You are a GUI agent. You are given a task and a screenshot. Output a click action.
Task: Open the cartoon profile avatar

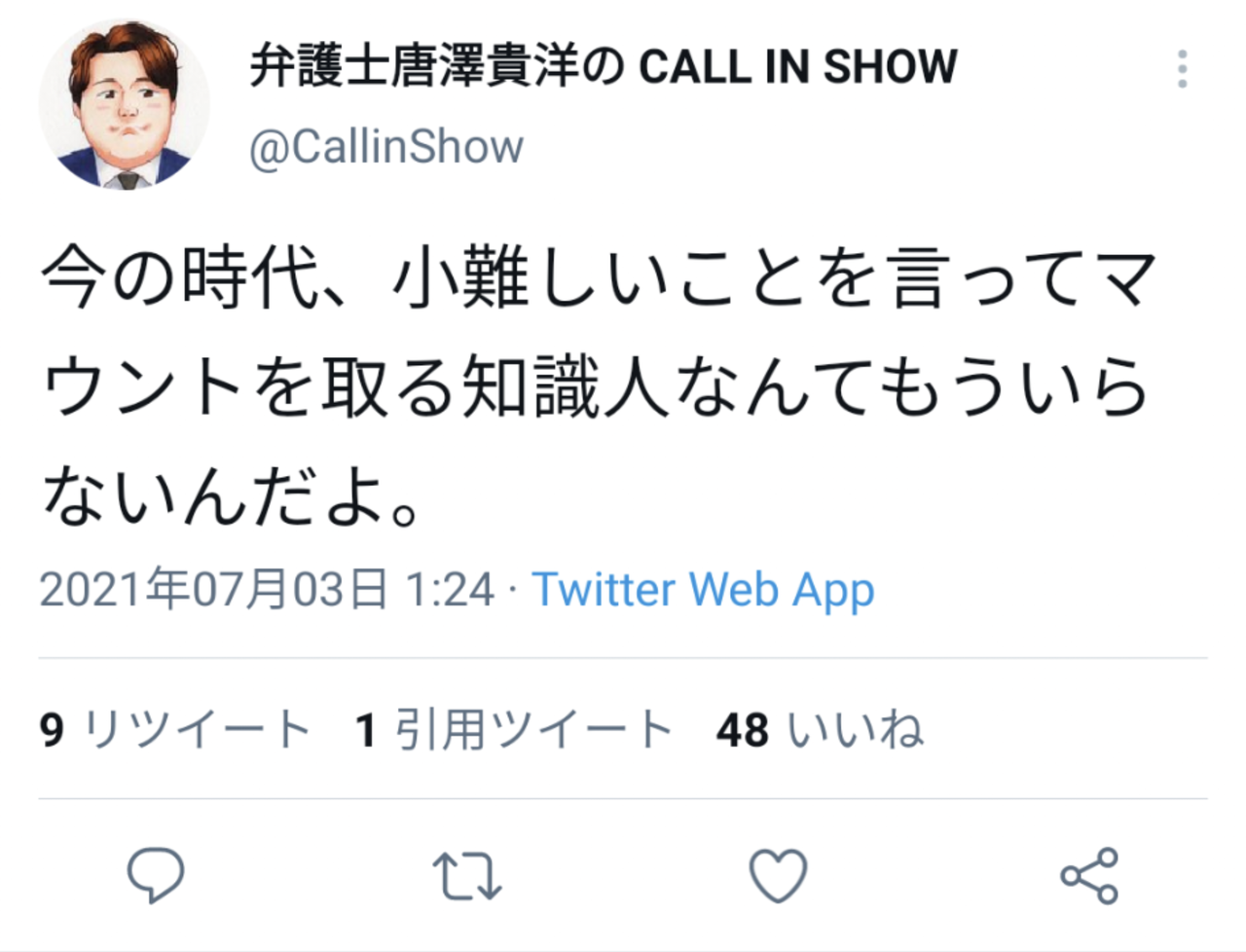[x=124, y=103]
